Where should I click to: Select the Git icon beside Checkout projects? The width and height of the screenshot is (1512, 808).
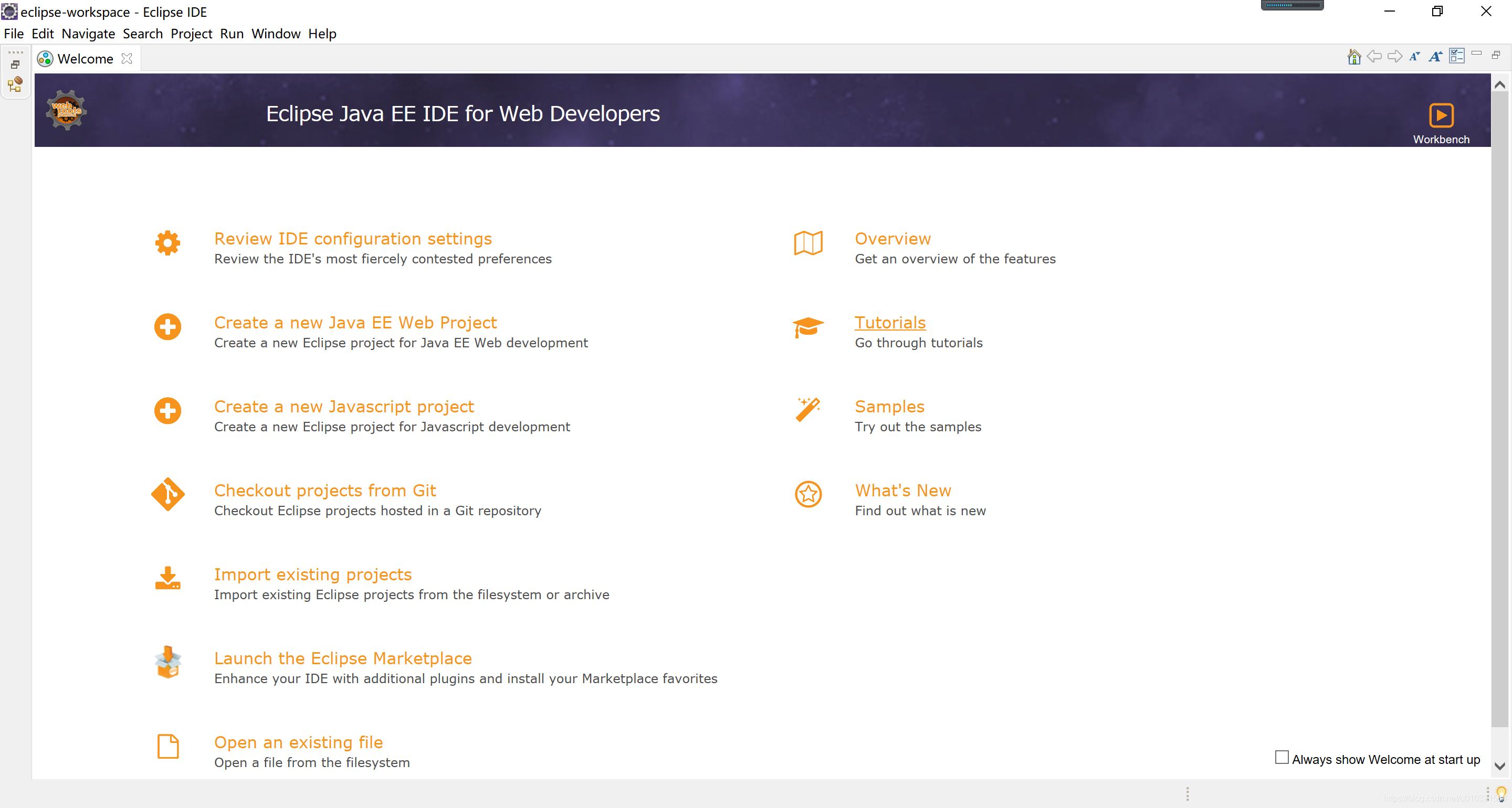167,495
